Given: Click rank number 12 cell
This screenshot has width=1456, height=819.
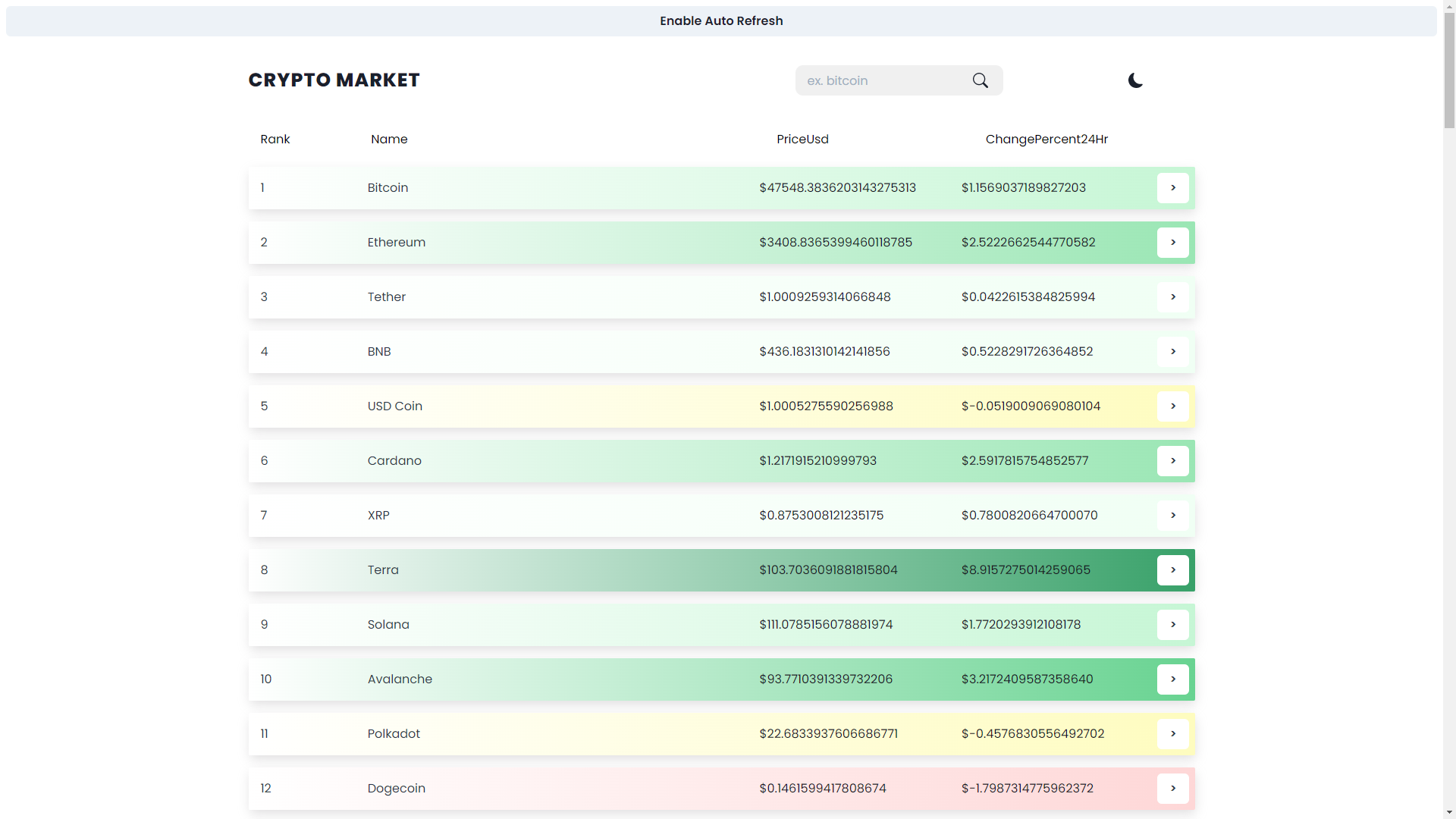Looking at the screenshot, I should point(265,789).
